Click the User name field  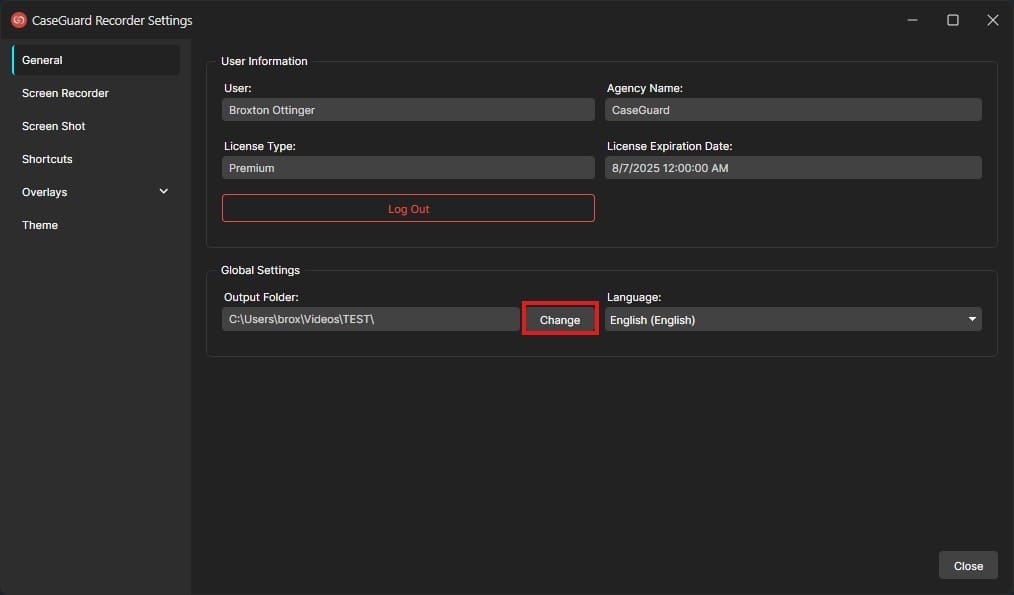[408, 109]
